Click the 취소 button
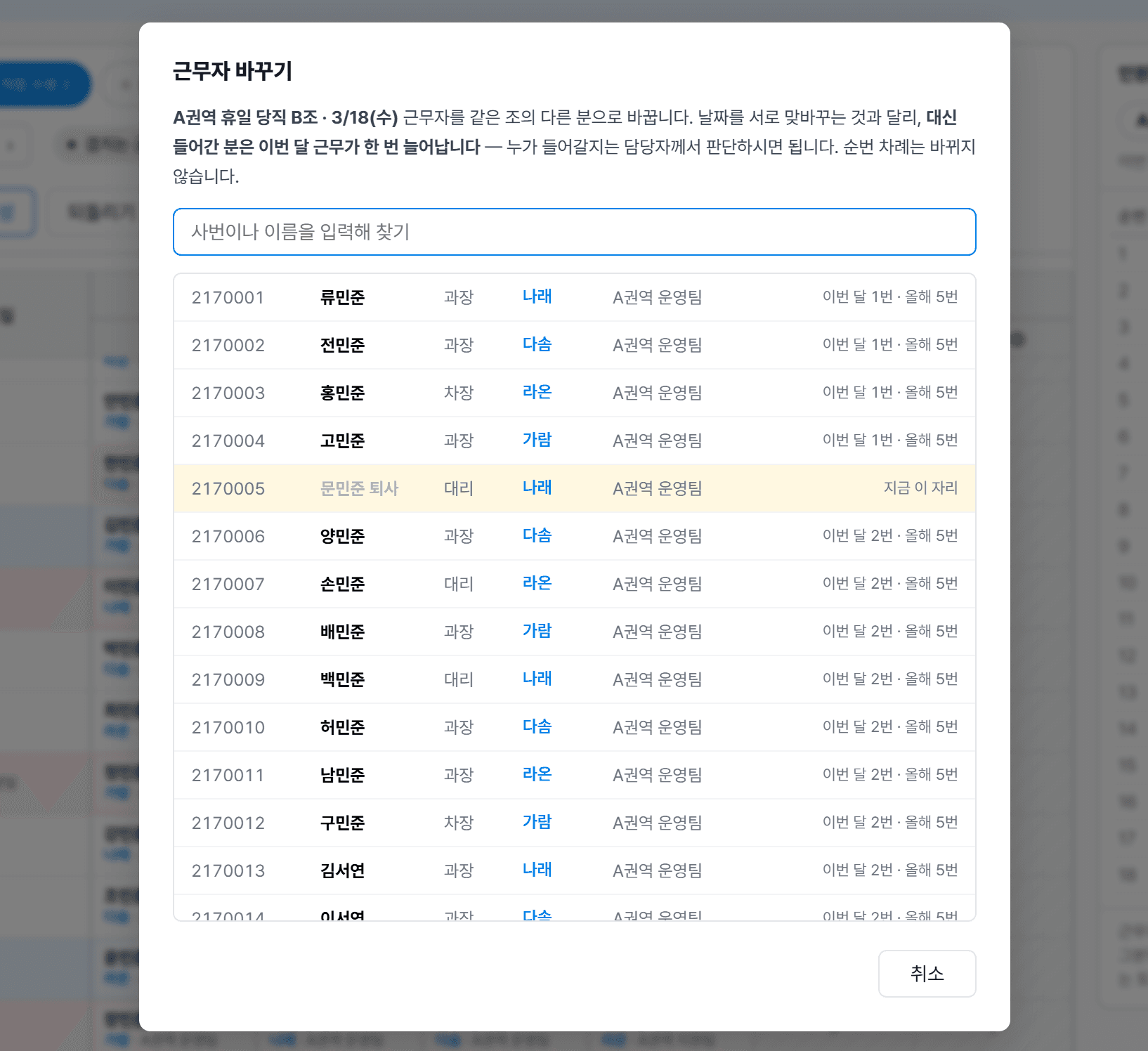The image size is (1148, 1051). (x=927, y=973)
